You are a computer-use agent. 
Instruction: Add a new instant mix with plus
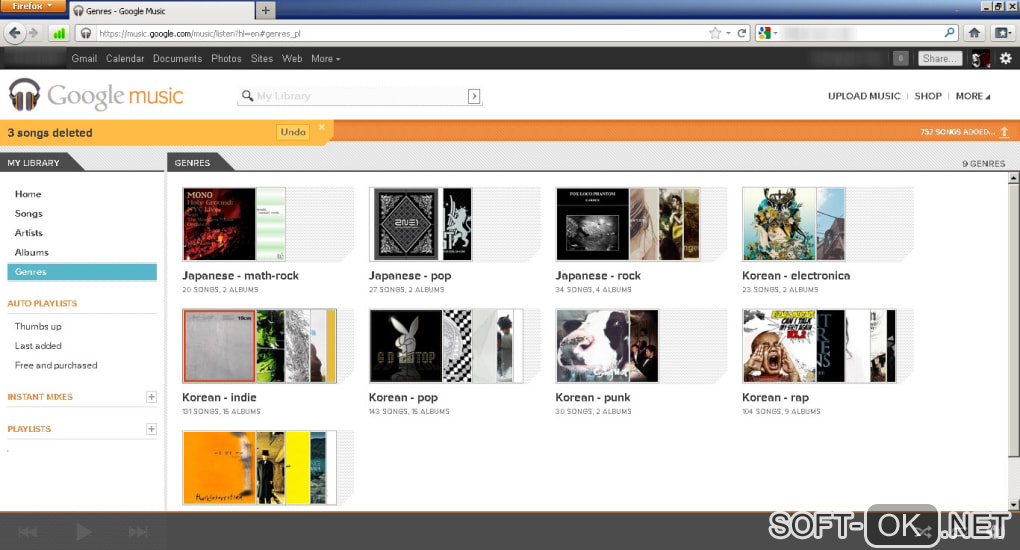click(151, 396)
